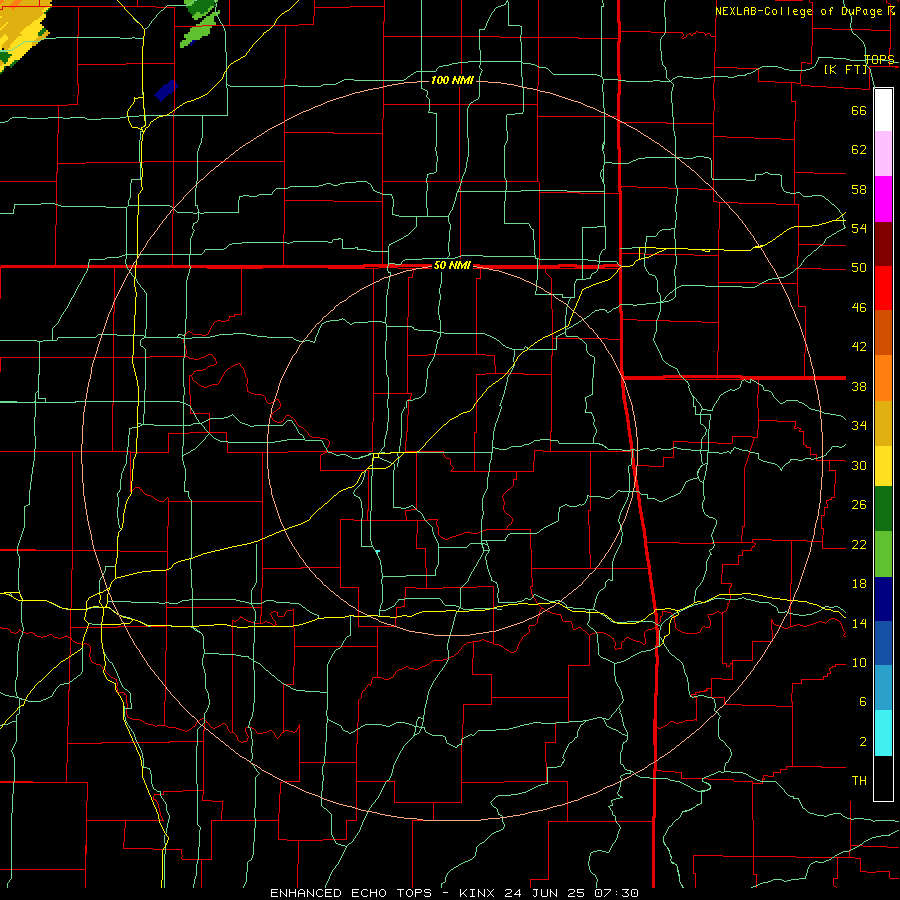Click the small navy blue echo patch
900x900 pixels.
[166, 90]
